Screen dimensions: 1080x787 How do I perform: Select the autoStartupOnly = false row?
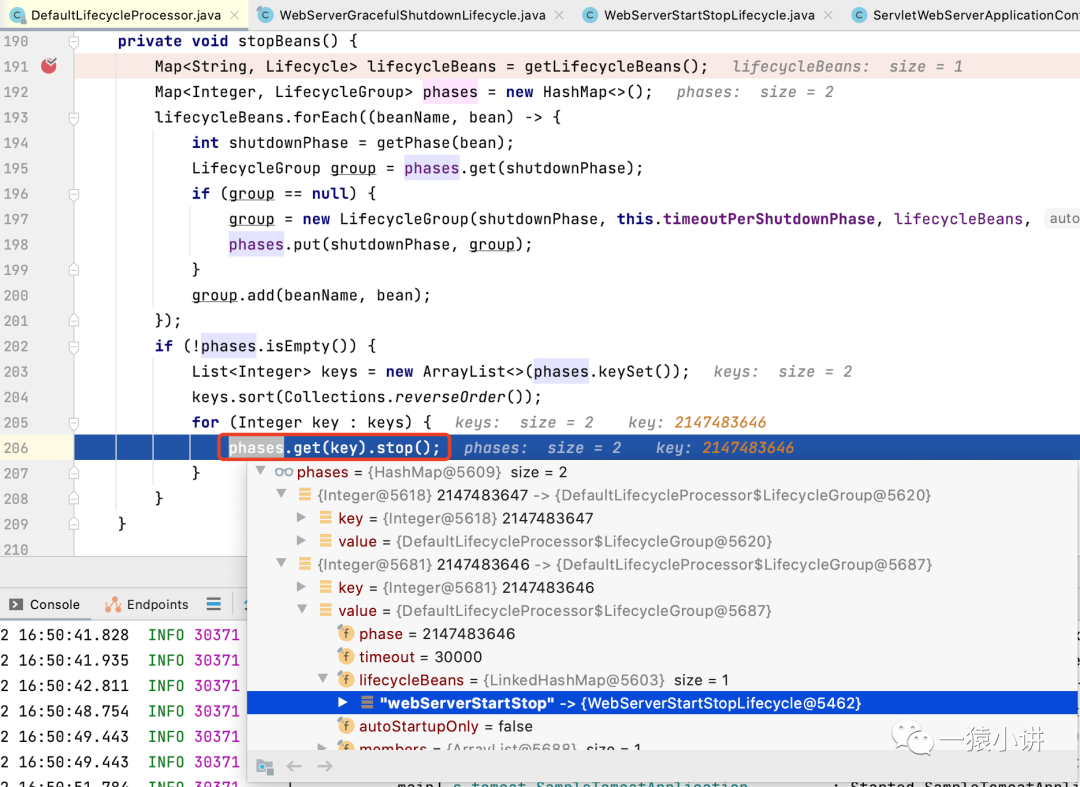coord(662,726)
